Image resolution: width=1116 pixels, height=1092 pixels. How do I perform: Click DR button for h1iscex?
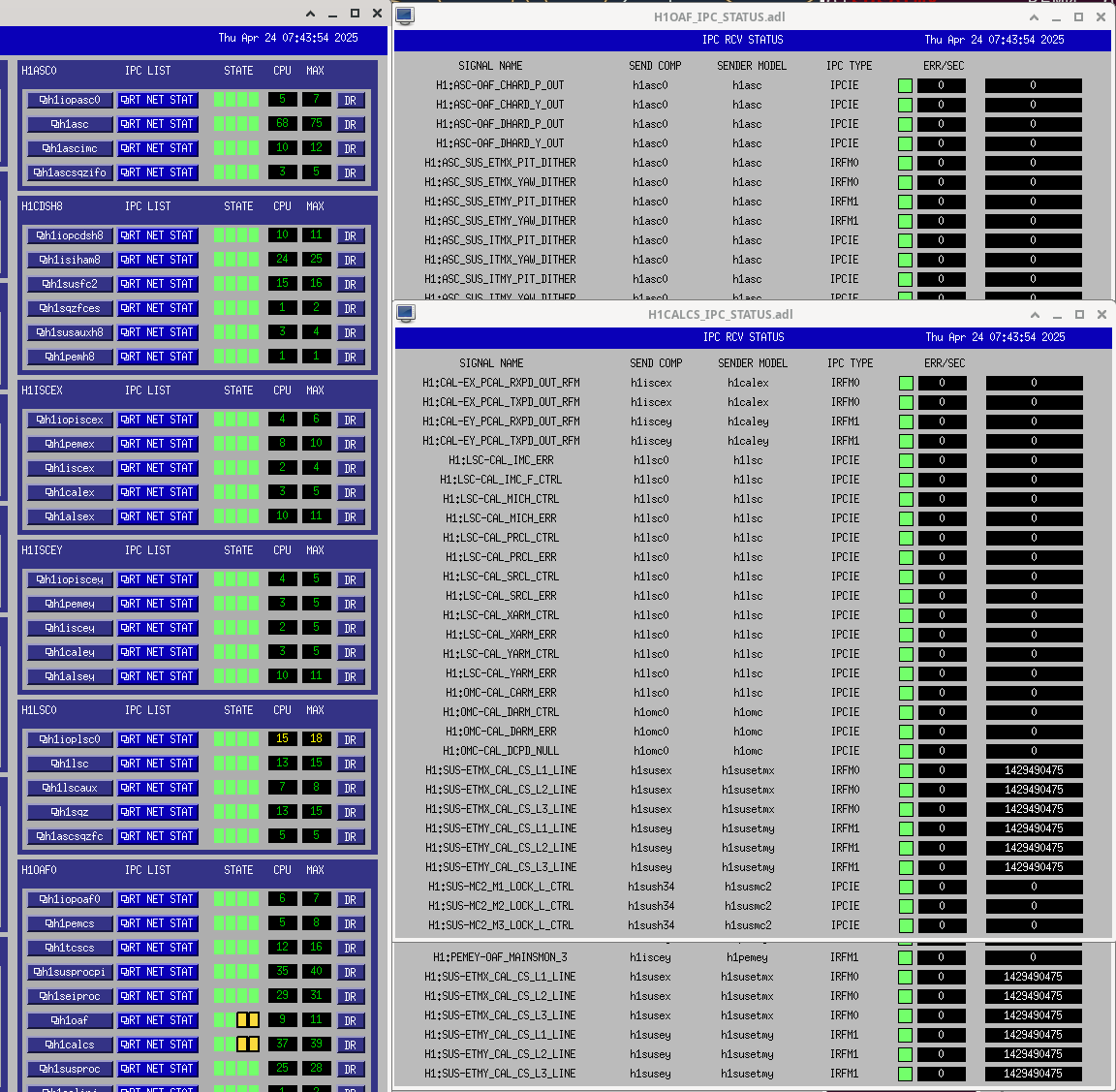coord(350,468)
